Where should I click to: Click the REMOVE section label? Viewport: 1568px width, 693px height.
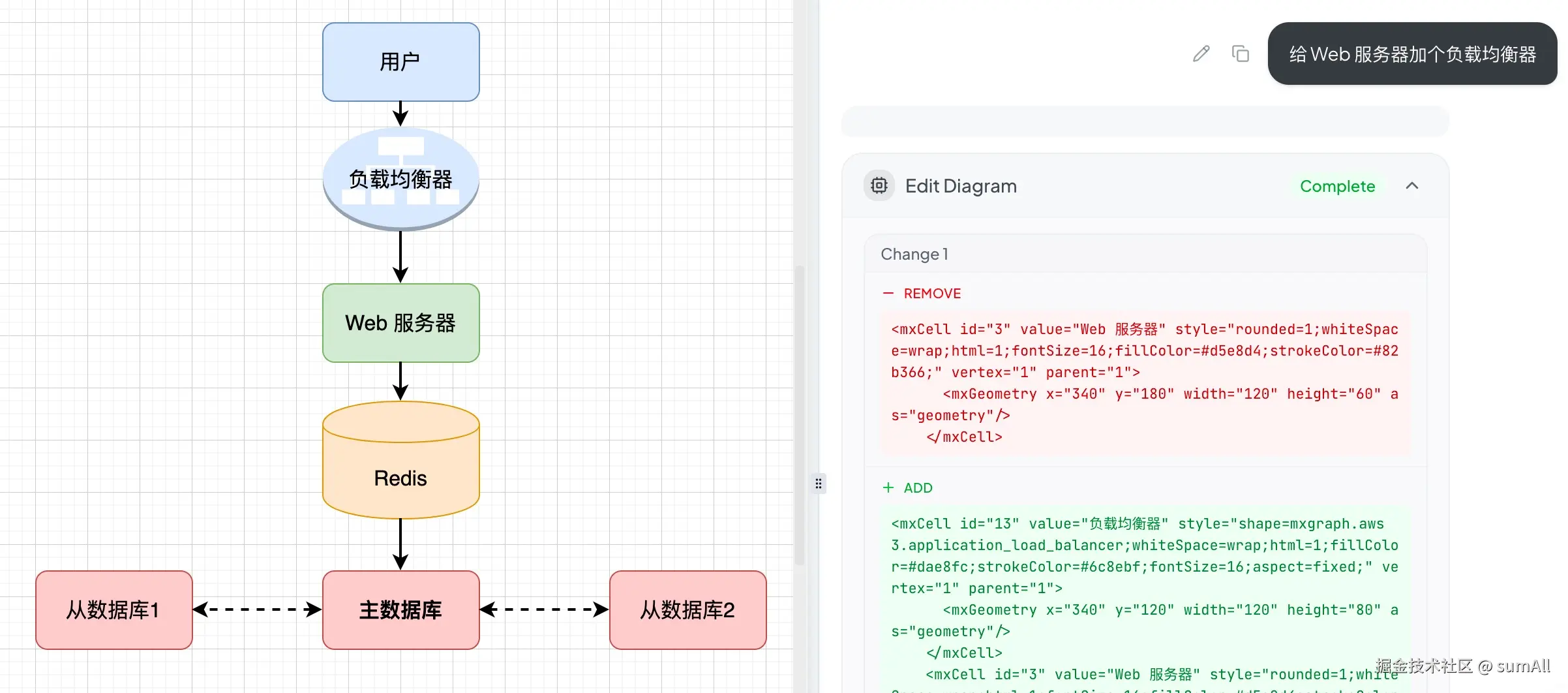(x=932, y=294)
